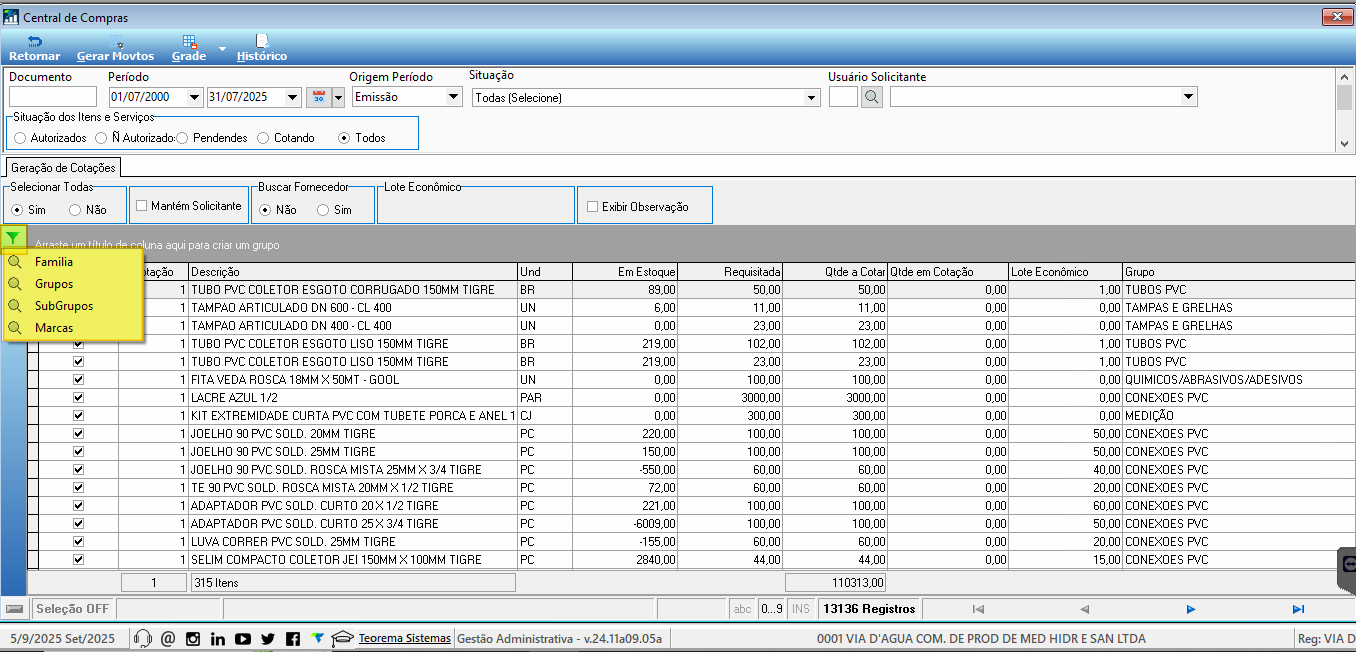The width and height of the screenshot is (1356, 652).
Task: Choose Sim under Buscar Fornecedor
Action: coord(323,210)
